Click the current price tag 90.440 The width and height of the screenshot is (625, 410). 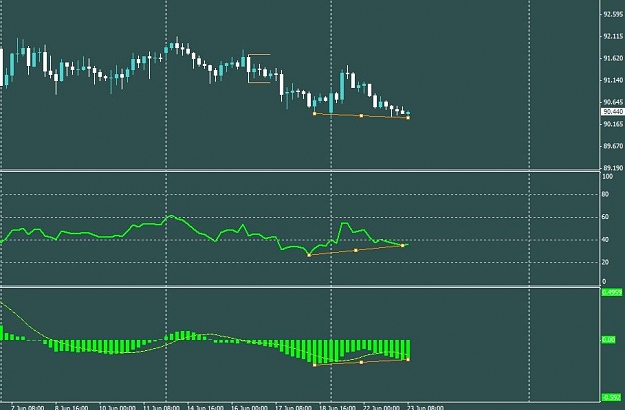(613, 112)
